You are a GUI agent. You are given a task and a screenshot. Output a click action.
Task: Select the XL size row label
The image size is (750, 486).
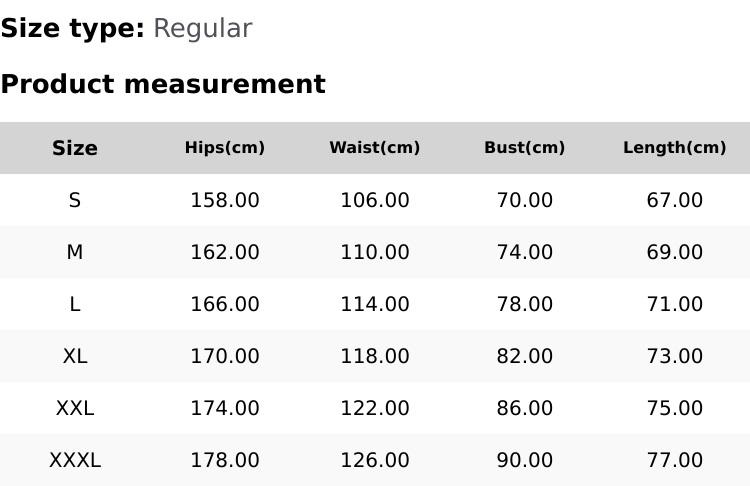(75, 356)
